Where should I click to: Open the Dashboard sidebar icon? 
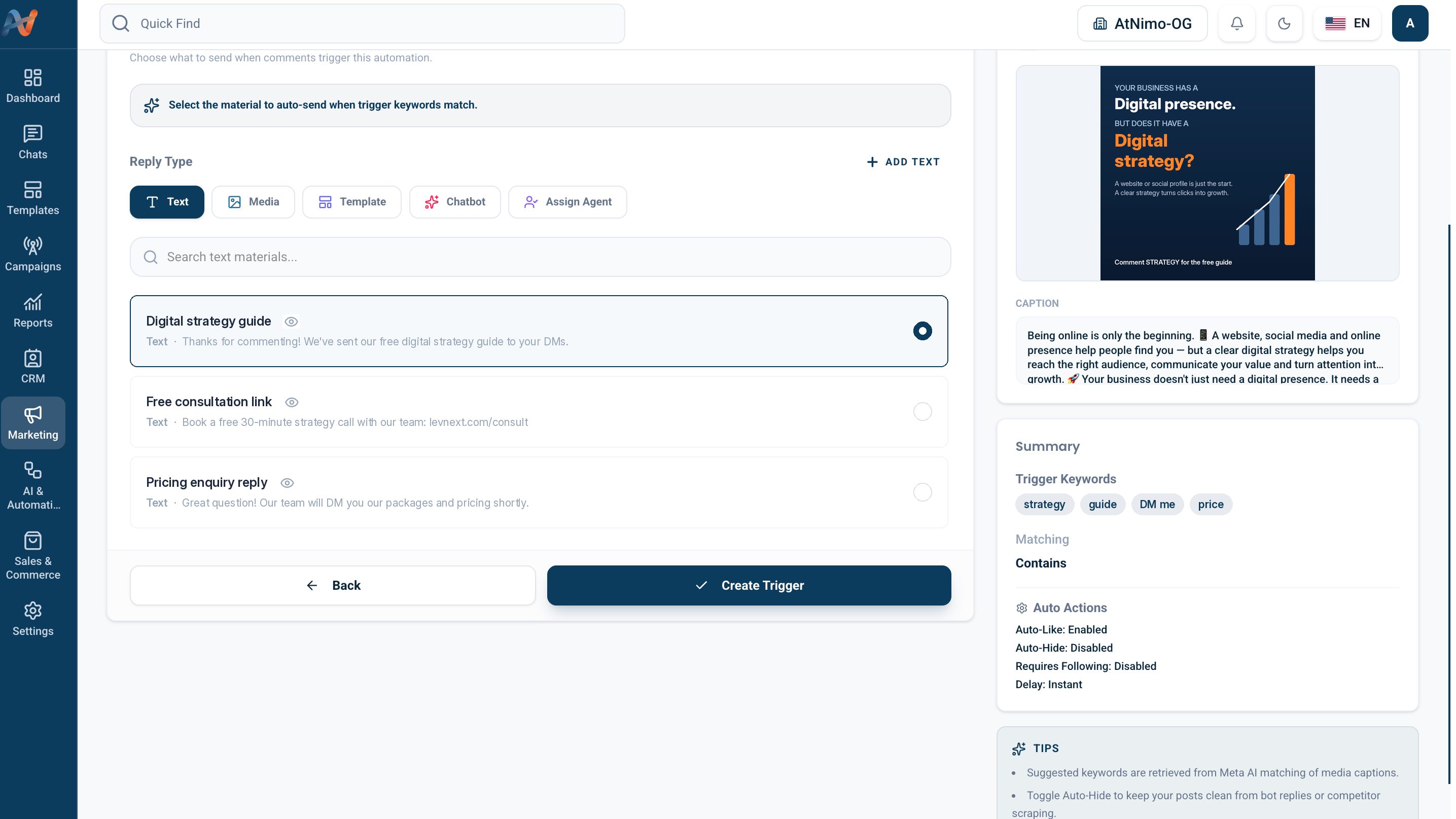pos(33,86)
